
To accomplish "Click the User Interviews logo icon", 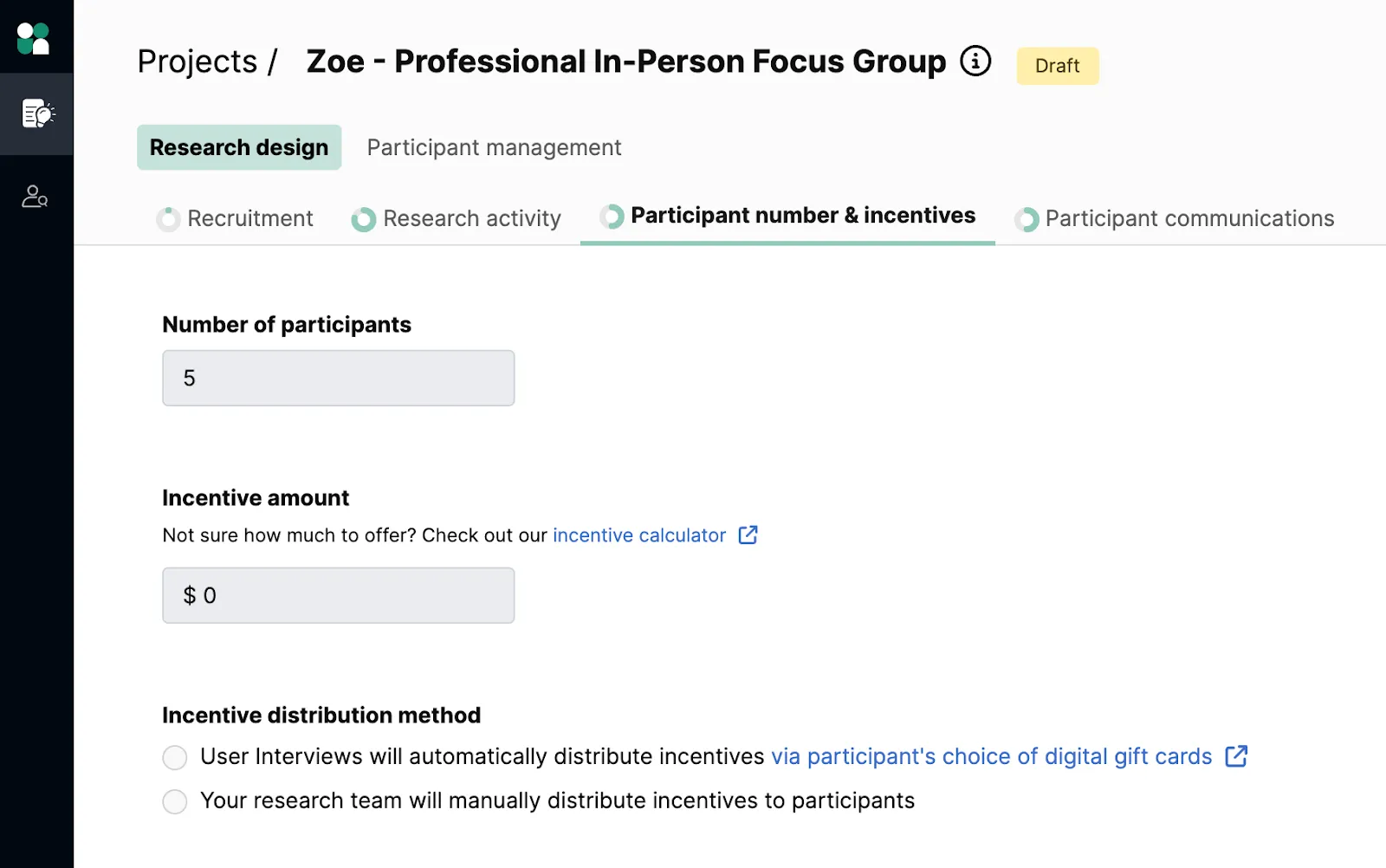I will pos(34,38).
